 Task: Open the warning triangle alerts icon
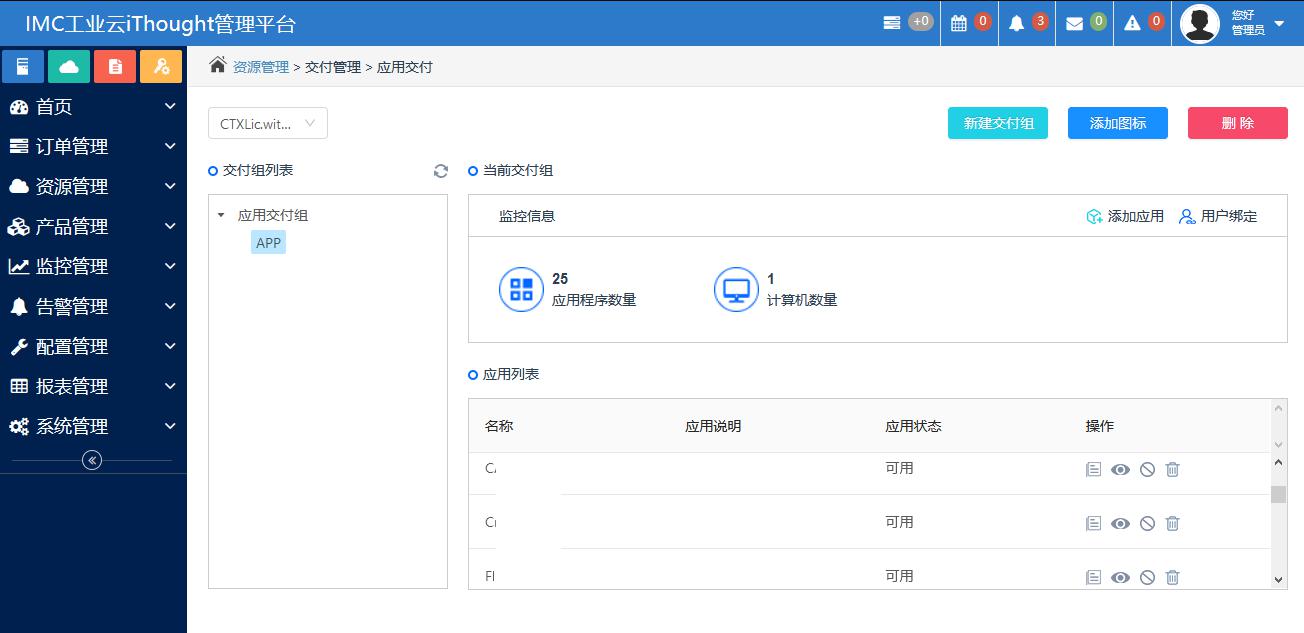[x=1133, y=23]
